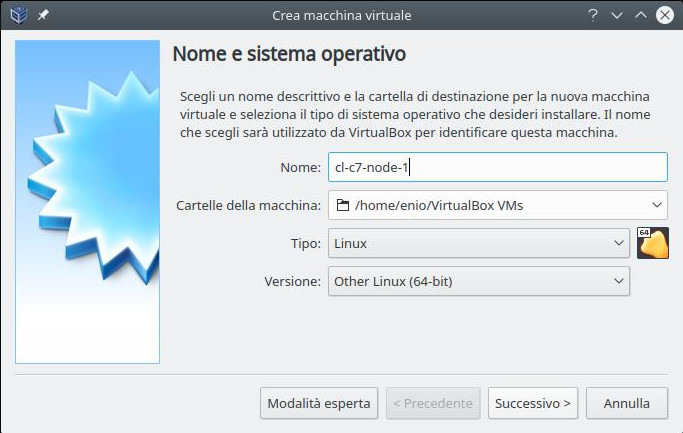Click the VirtualBox window menu icon
This screenshot has width=683, height=433.
pyautogui.click(x=17, y=15)
